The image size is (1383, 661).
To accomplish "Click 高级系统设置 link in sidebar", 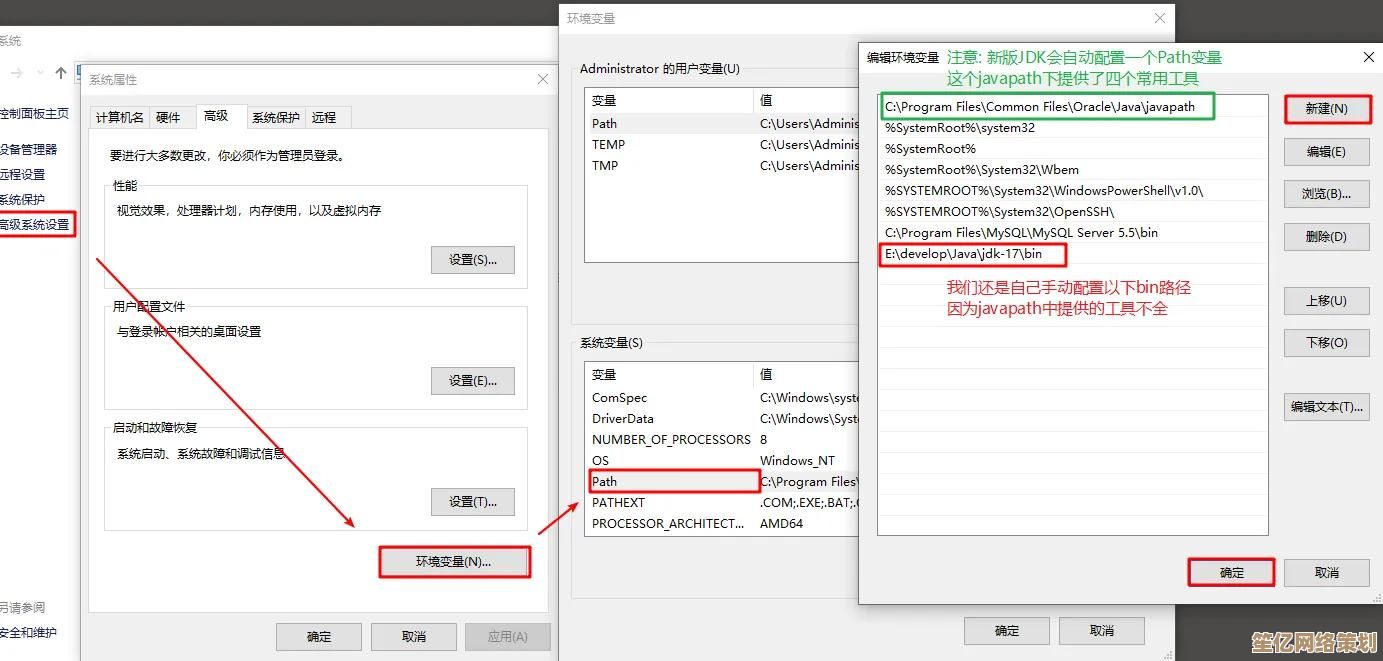I will click(x=35, y=225).
